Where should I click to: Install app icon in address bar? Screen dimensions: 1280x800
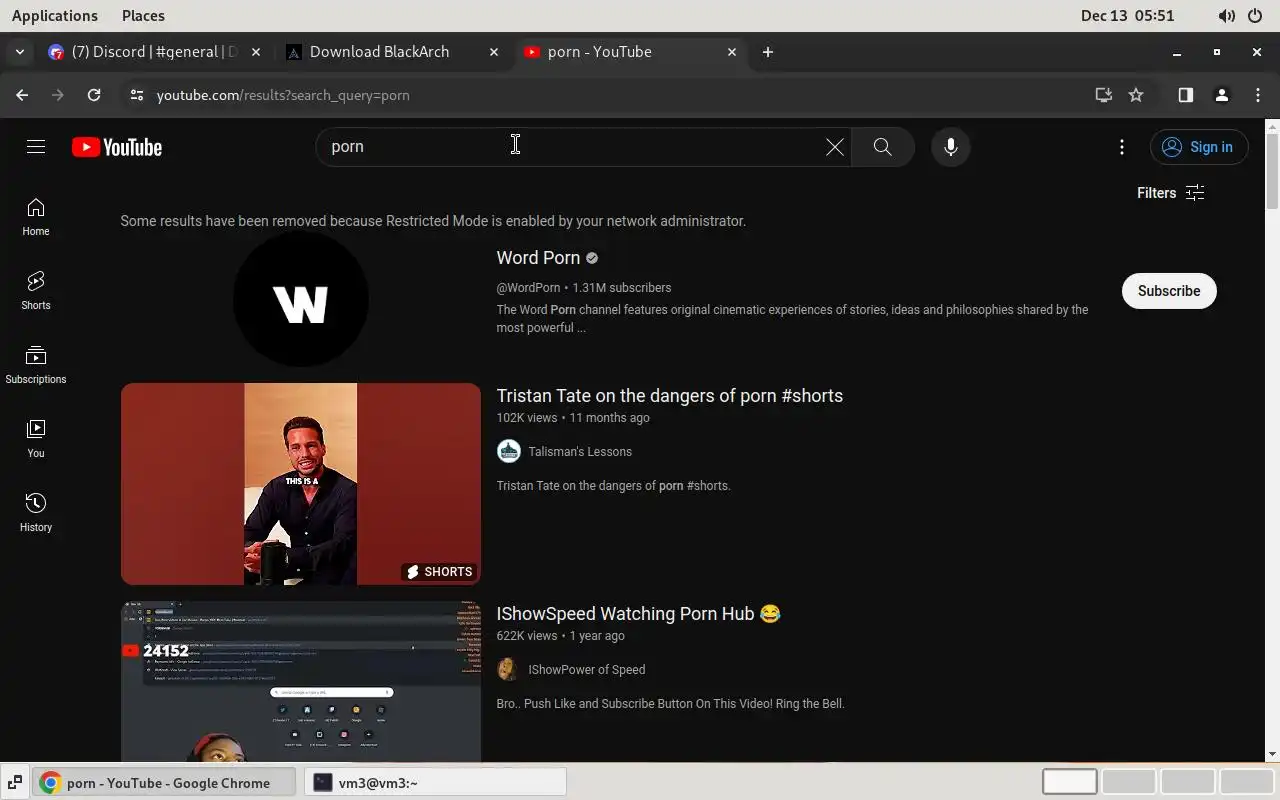pyautogui.click(x=1104, y=95)
